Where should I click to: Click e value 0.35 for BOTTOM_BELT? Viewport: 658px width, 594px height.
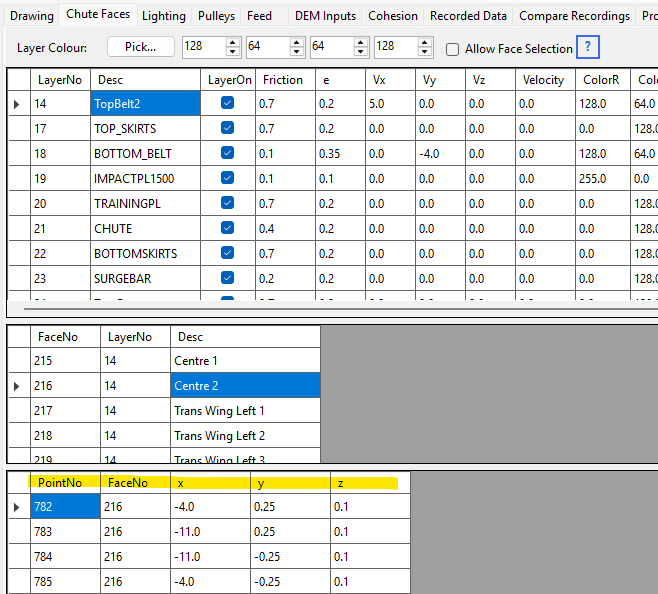(340, 154)
